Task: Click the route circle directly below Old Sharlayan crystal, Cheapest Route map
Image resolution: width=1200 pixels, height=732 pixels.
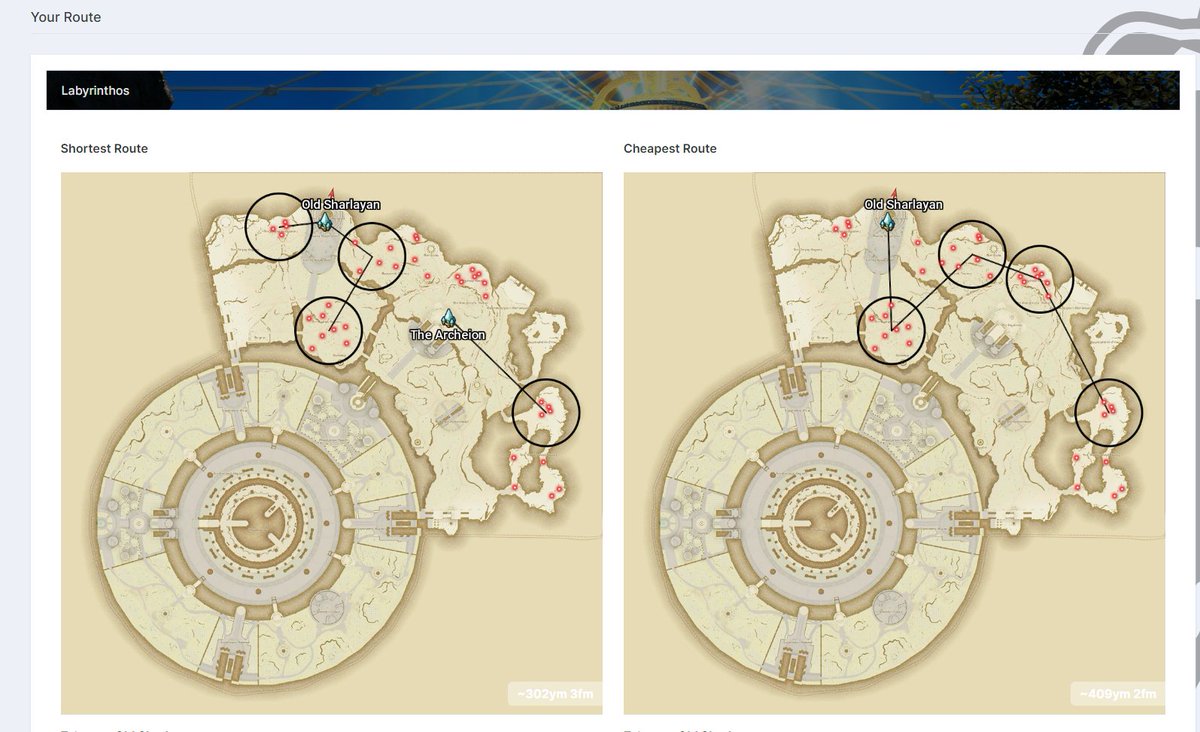Action: pos(892,331)
